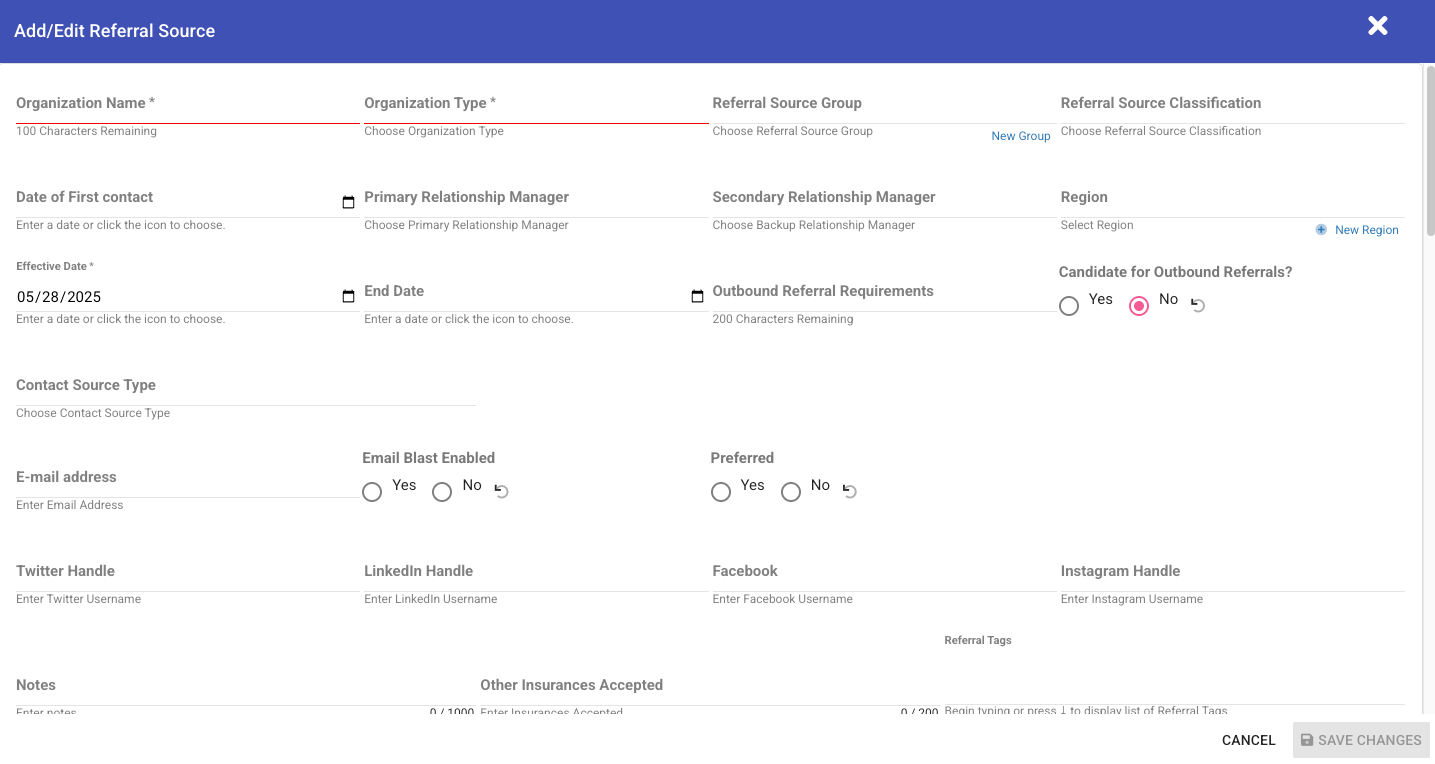Reset the Candidate for Outbound Referrals selection
The height and width of the screenshot is (764, 1435).
[x=1198, y=305]
